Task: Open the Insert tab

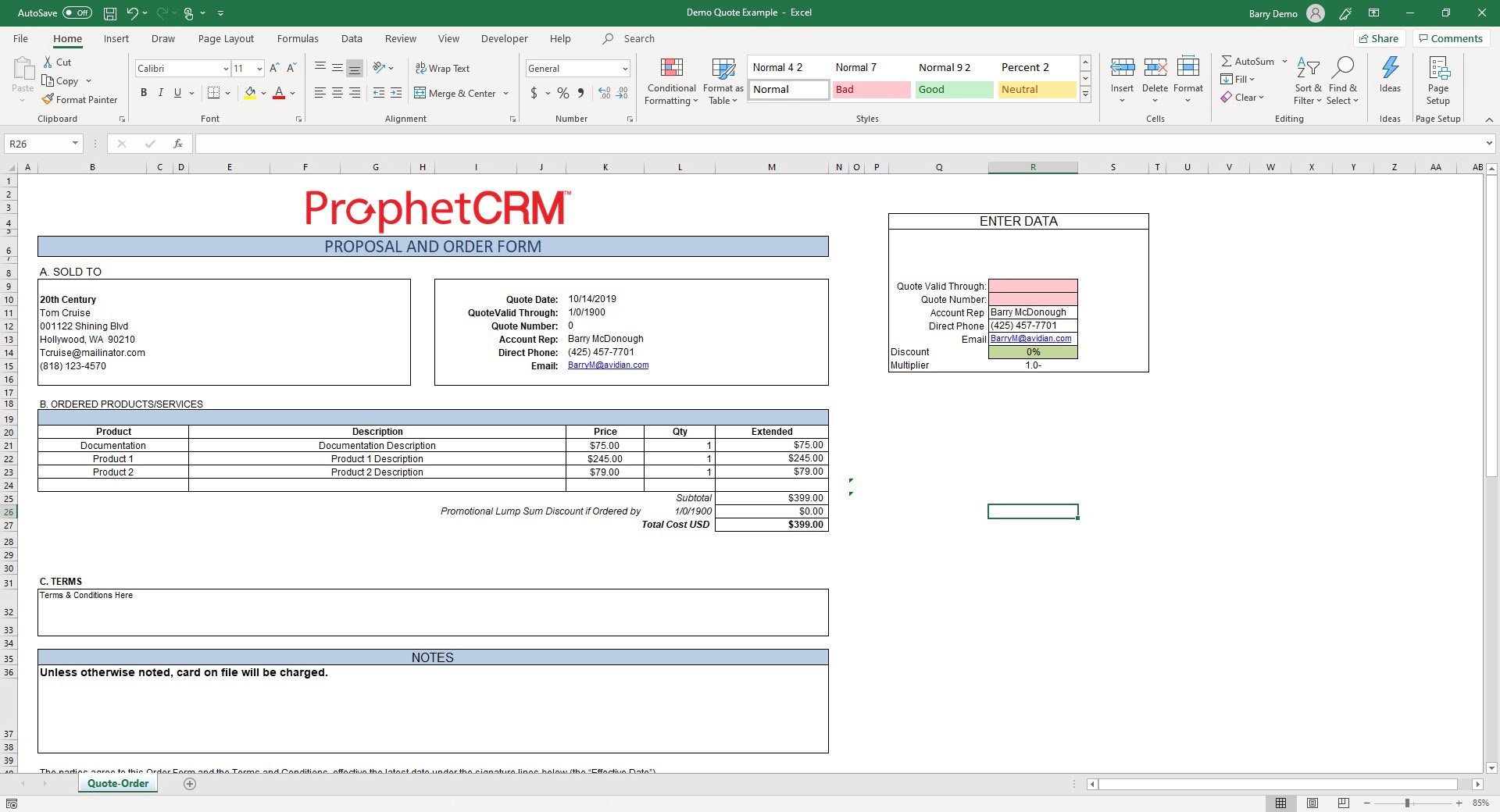Action: pos(116,38)
